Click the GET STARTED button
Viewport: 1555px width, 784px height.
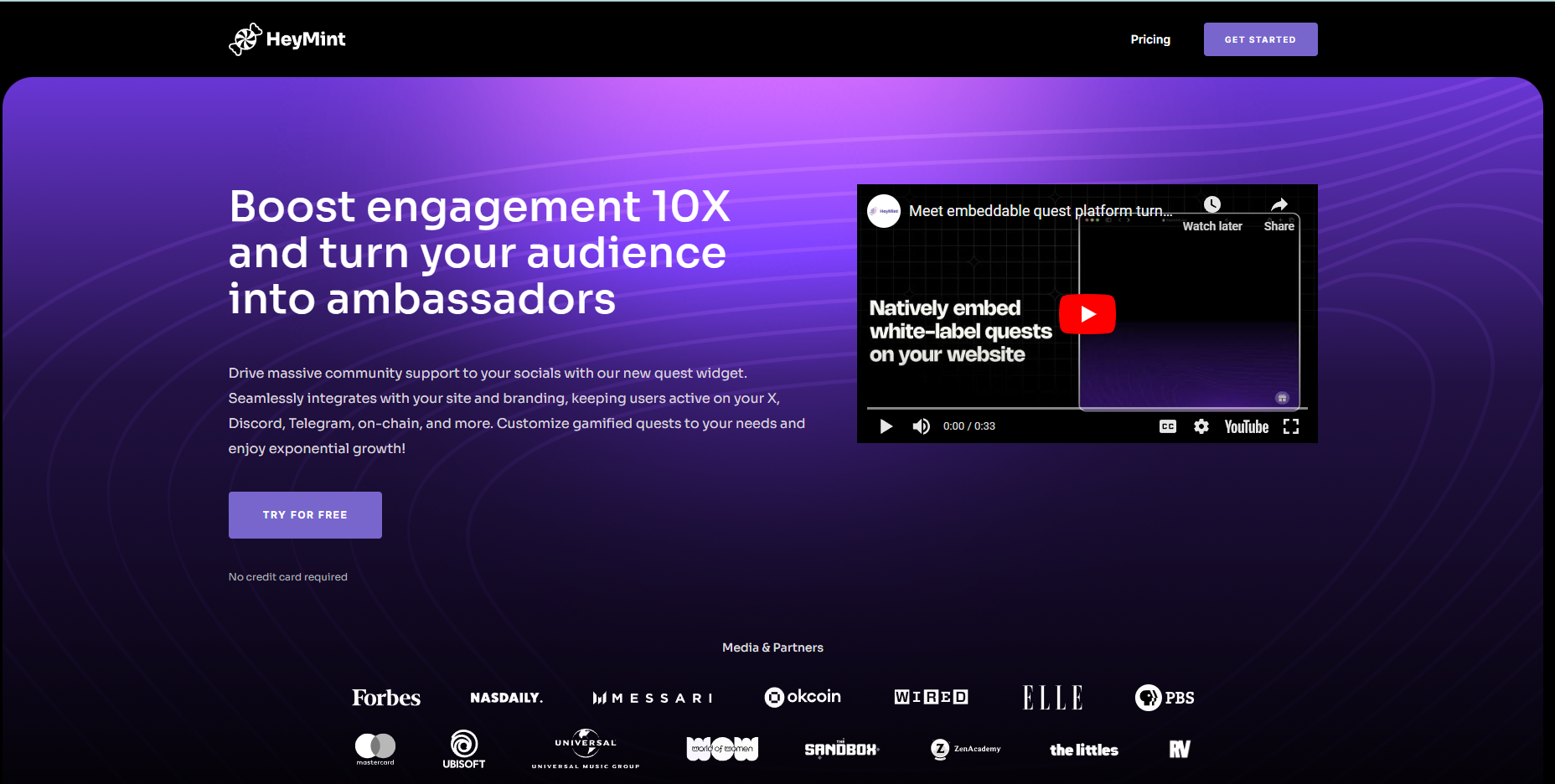[x=1260, y=39]
